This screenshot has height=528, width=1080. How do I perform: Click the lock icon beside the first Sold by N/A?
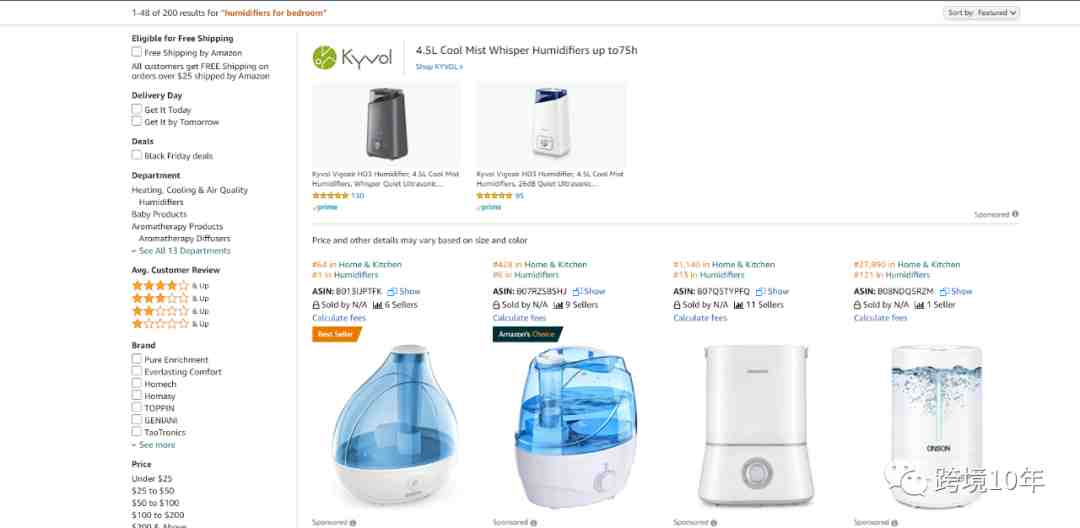point(315,304)
